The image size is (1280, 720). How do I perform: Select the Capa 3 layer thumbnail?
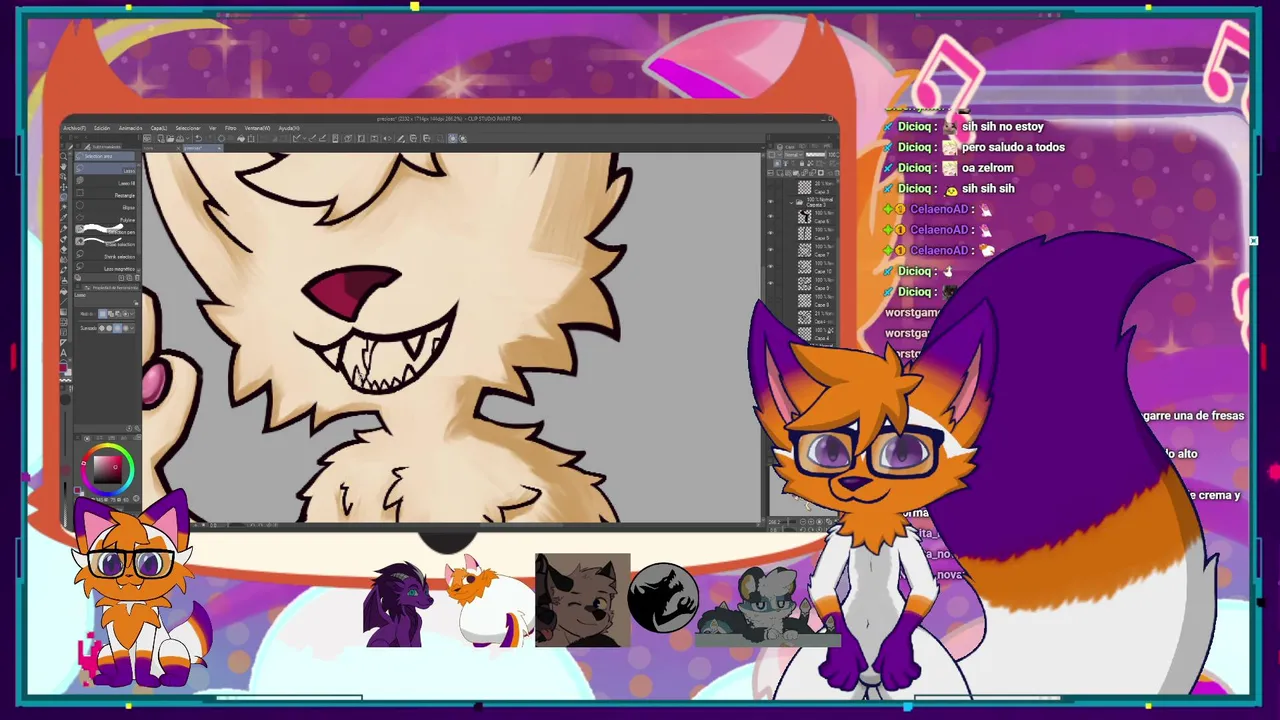pyautogui.click(x=804, y=187)
